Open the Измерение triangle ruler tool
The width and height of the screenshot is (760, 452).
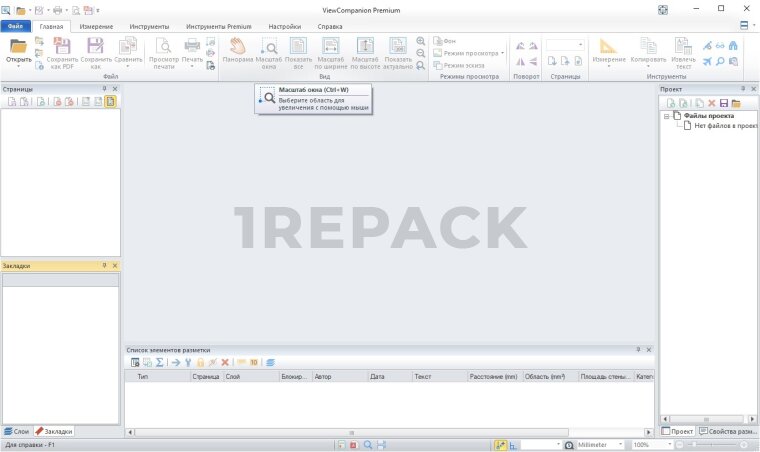(x=608, y=46)
